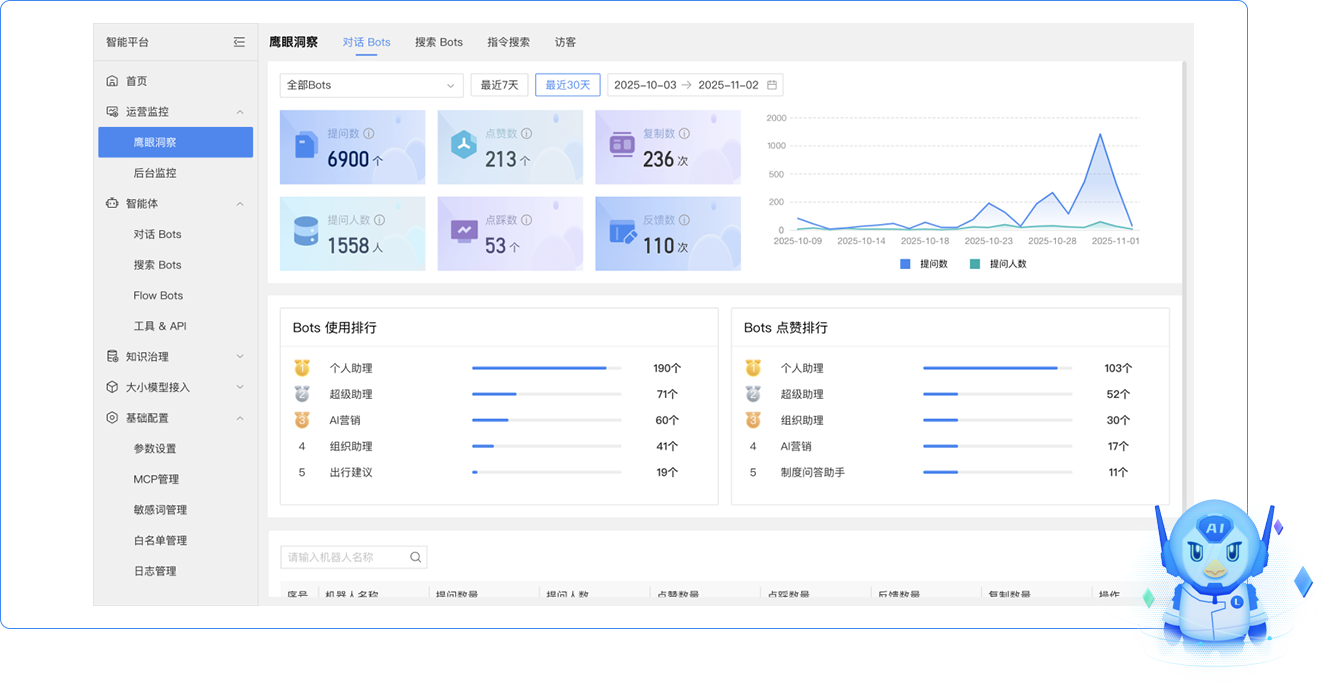Open MCP管理 in the sidebar
1322x683 pixels.
(156, 479)
